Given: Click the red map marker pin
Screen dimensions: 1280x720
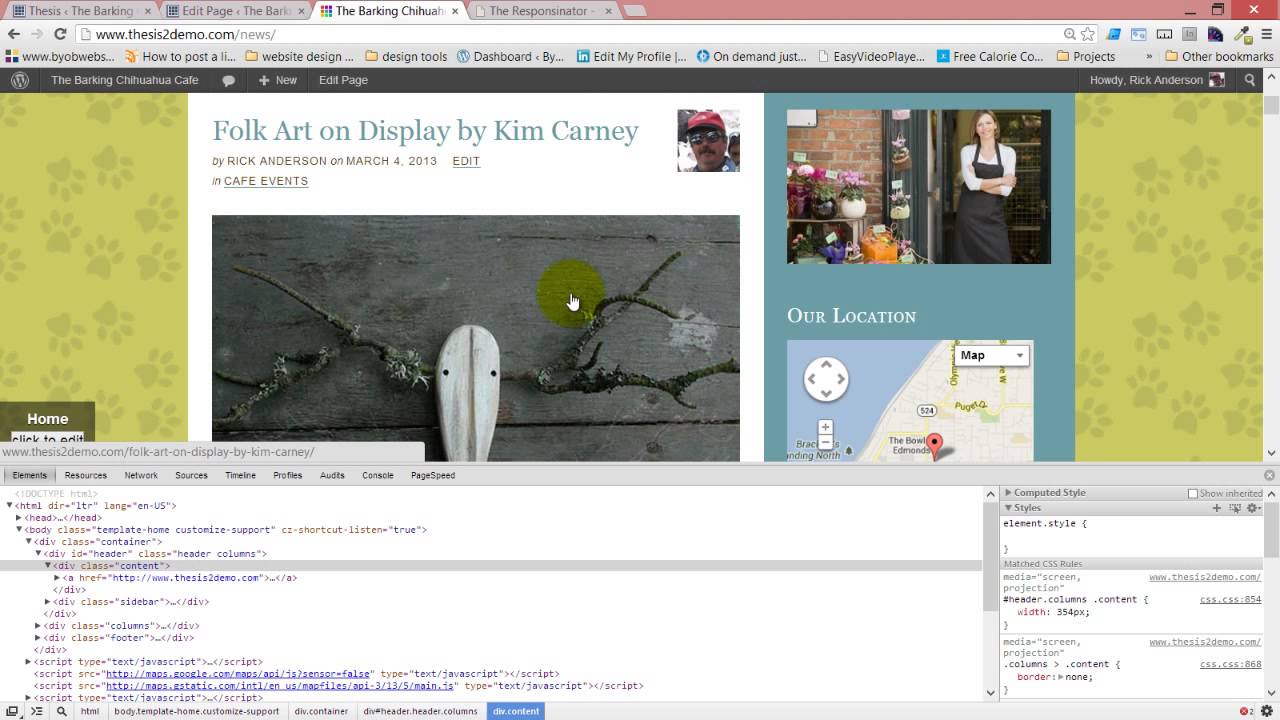Looking at the screenshot, I should click(x=934, y=446).
